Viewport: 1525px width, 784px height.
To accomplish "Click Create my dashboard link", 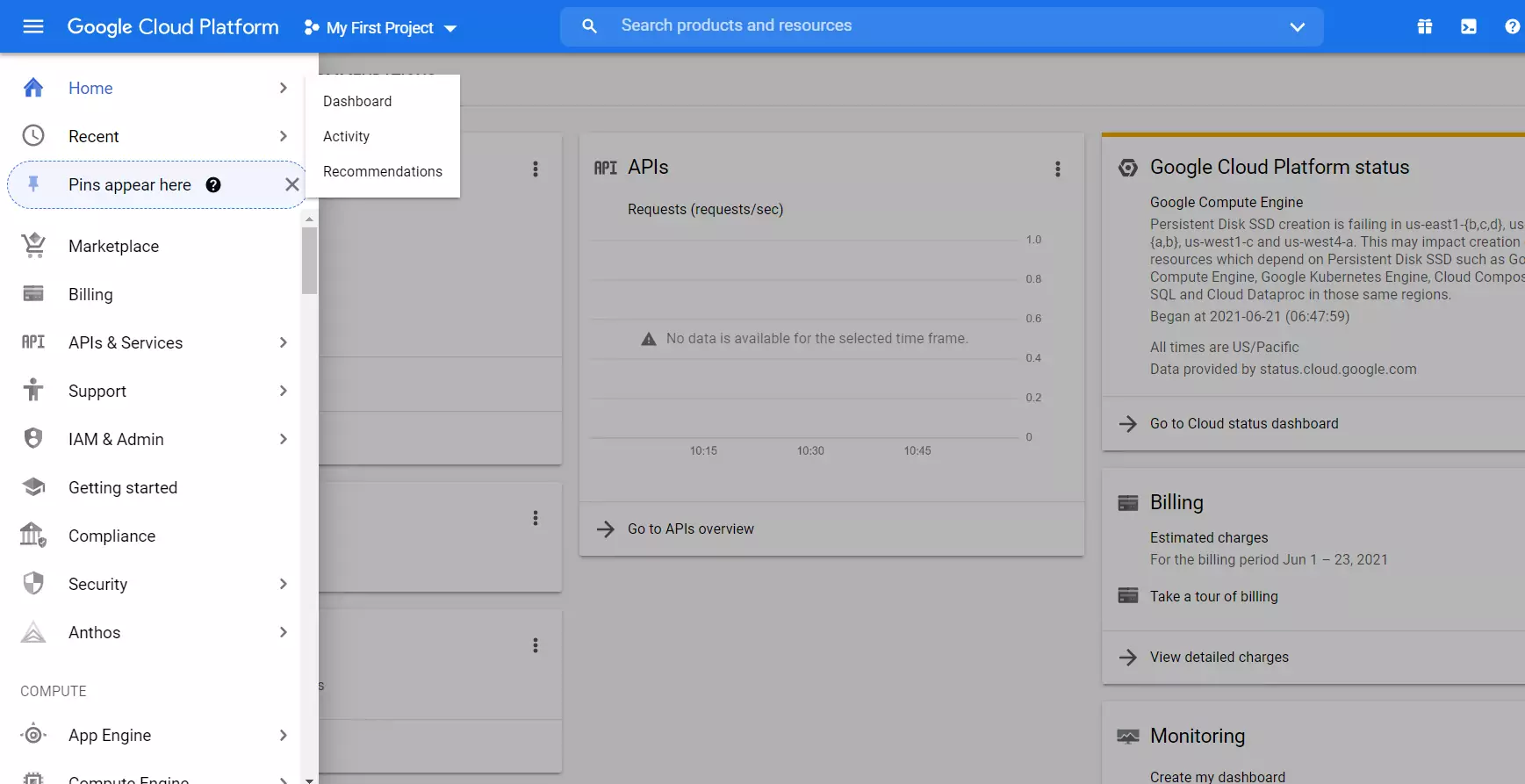I will coord(1218,777).
